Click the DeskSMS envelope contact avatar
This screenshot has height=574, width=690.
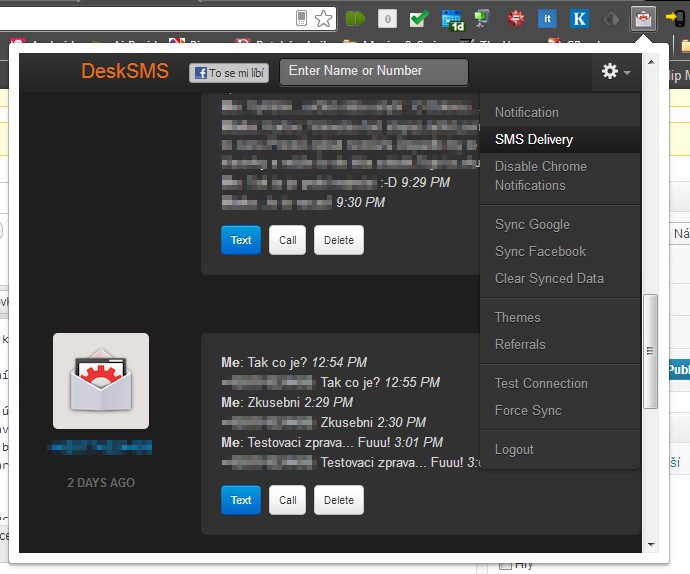click(101, 381)
